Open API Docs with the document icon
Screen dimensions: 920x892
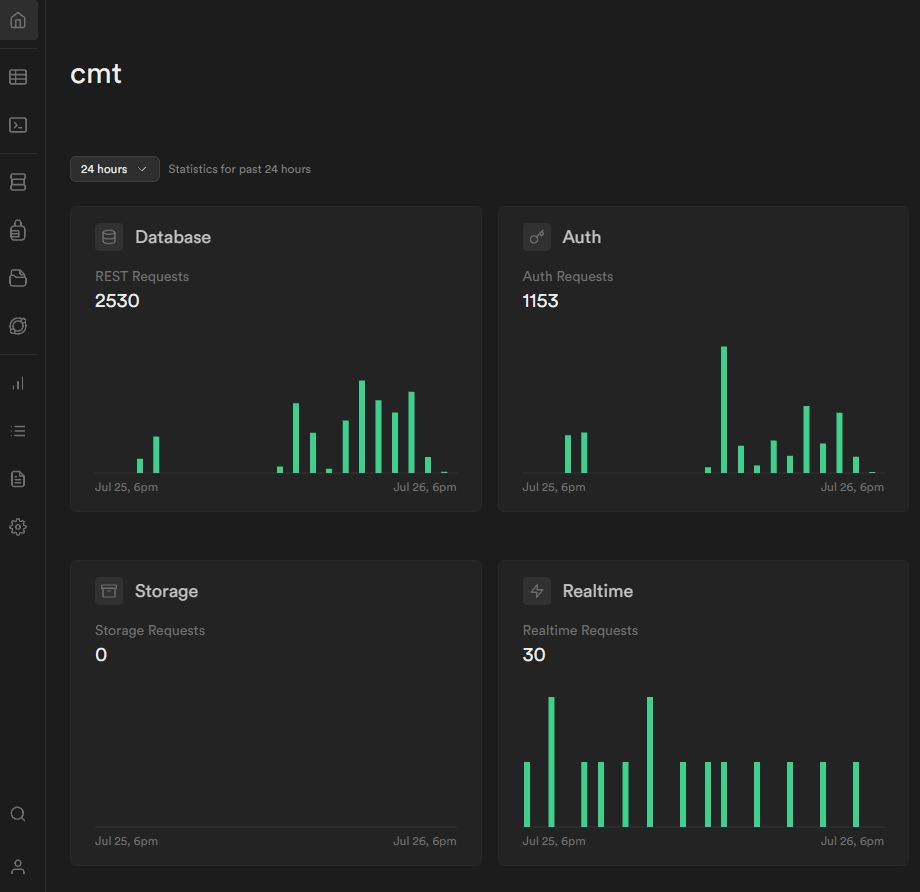click(18, 479)
